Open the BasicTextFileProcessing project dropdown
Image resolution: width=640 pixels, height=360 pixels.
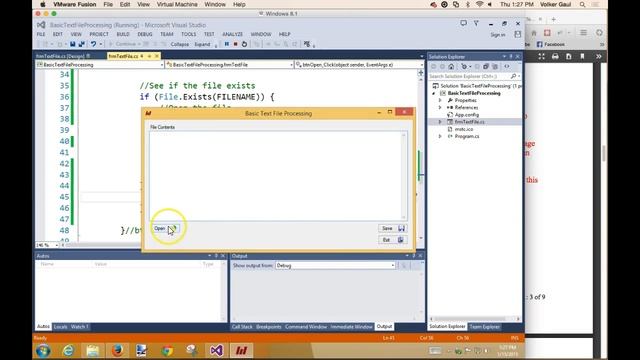[x=100, y=65]
